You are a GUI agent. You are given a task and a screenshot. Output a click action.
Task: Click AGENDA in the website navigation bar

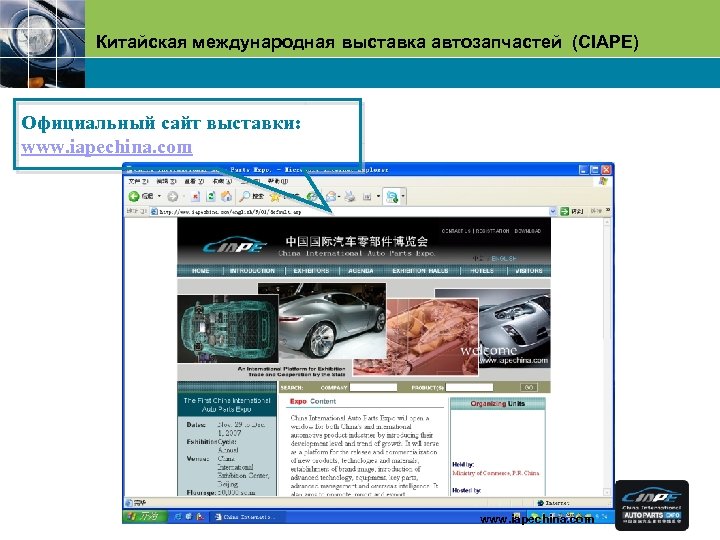[361, 271]
